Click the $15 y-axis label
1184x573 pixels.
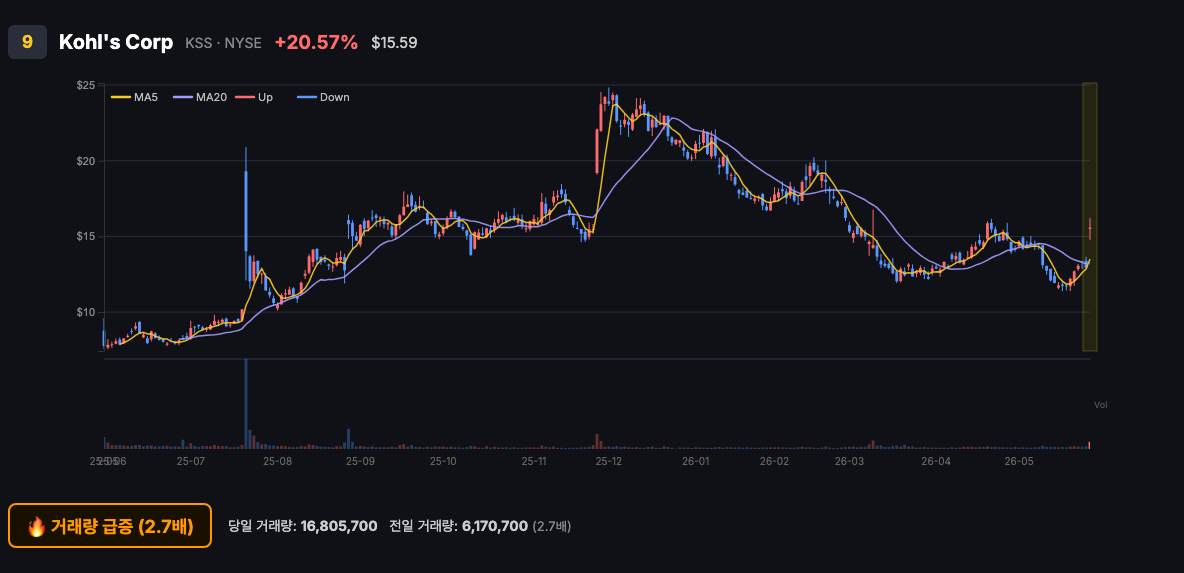[x=85, y=236]
